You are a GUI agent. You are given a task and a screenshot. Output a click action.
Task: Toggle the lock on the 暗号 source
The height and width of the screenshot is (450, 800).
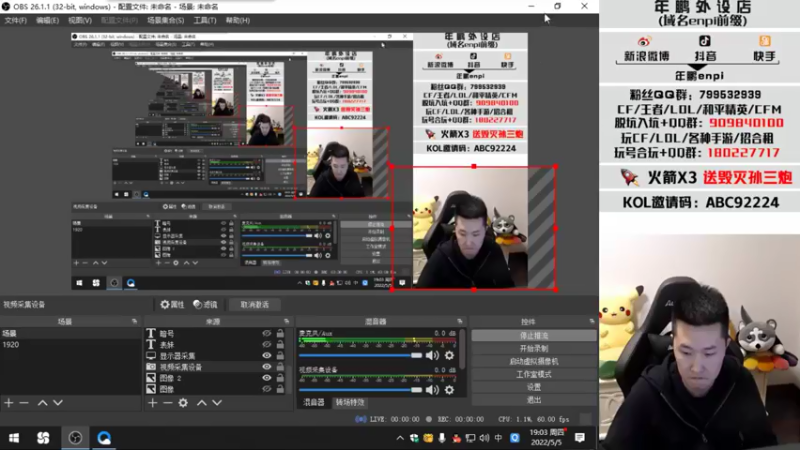280,333
